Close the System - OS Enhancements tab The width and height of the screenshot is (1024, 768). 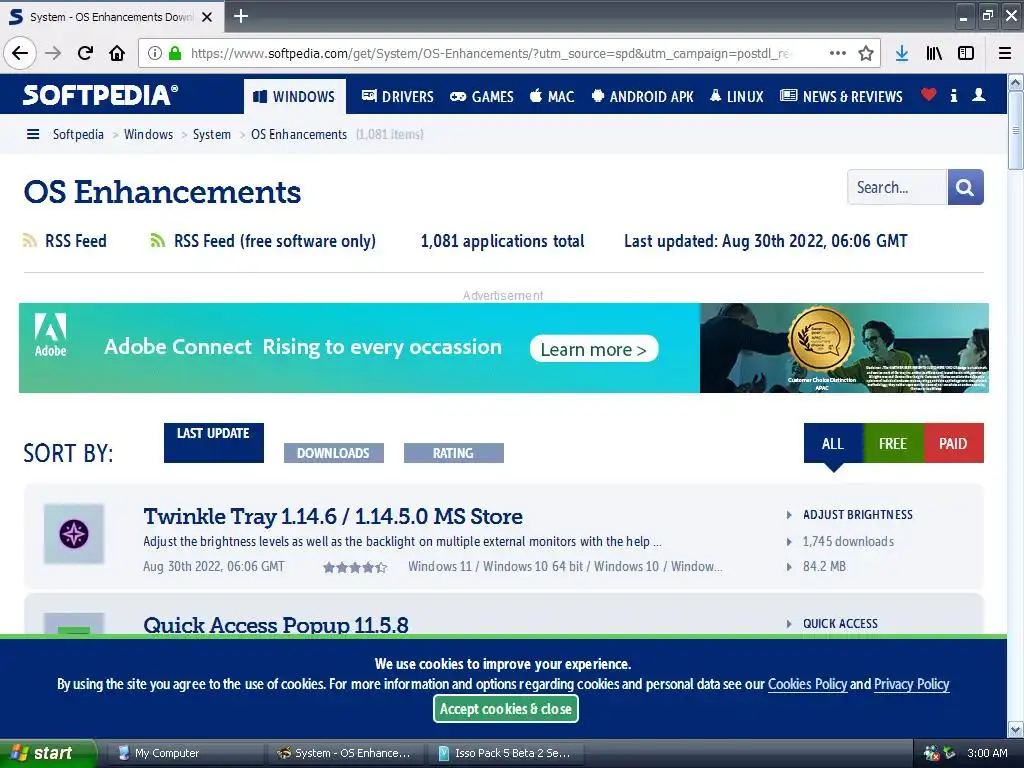coord(207,17)
